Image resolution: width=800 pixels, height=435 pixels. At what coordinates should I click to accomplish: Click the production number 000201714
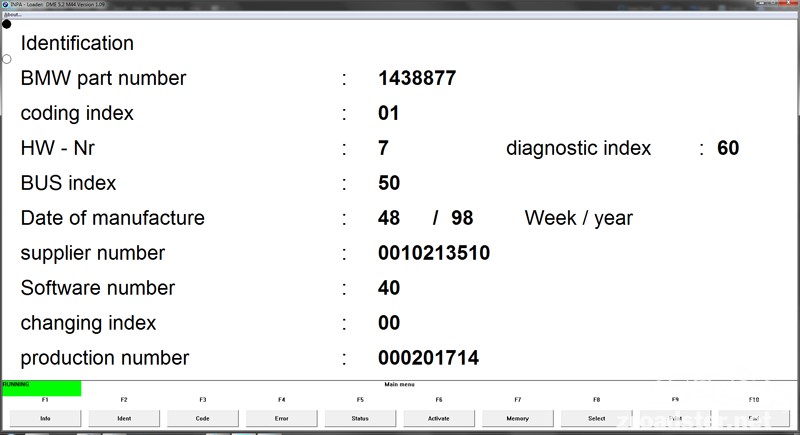(428, 358)
